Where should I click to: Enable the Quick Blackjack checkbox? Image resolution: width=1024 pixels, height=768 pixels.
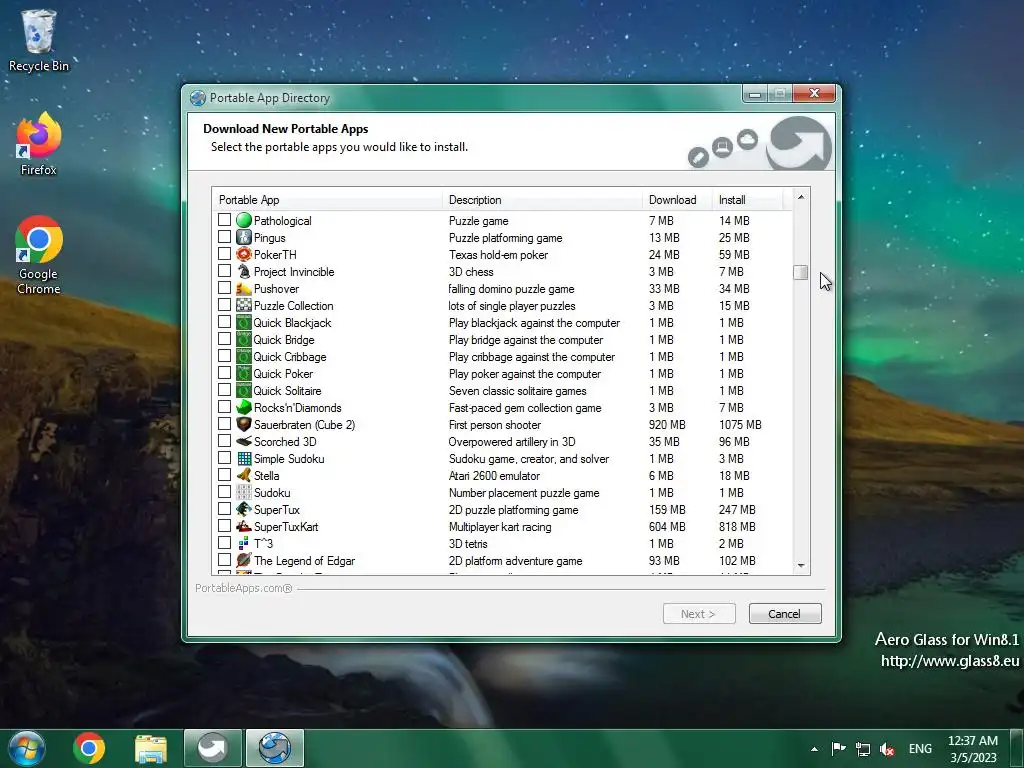[x=224, y=322]
